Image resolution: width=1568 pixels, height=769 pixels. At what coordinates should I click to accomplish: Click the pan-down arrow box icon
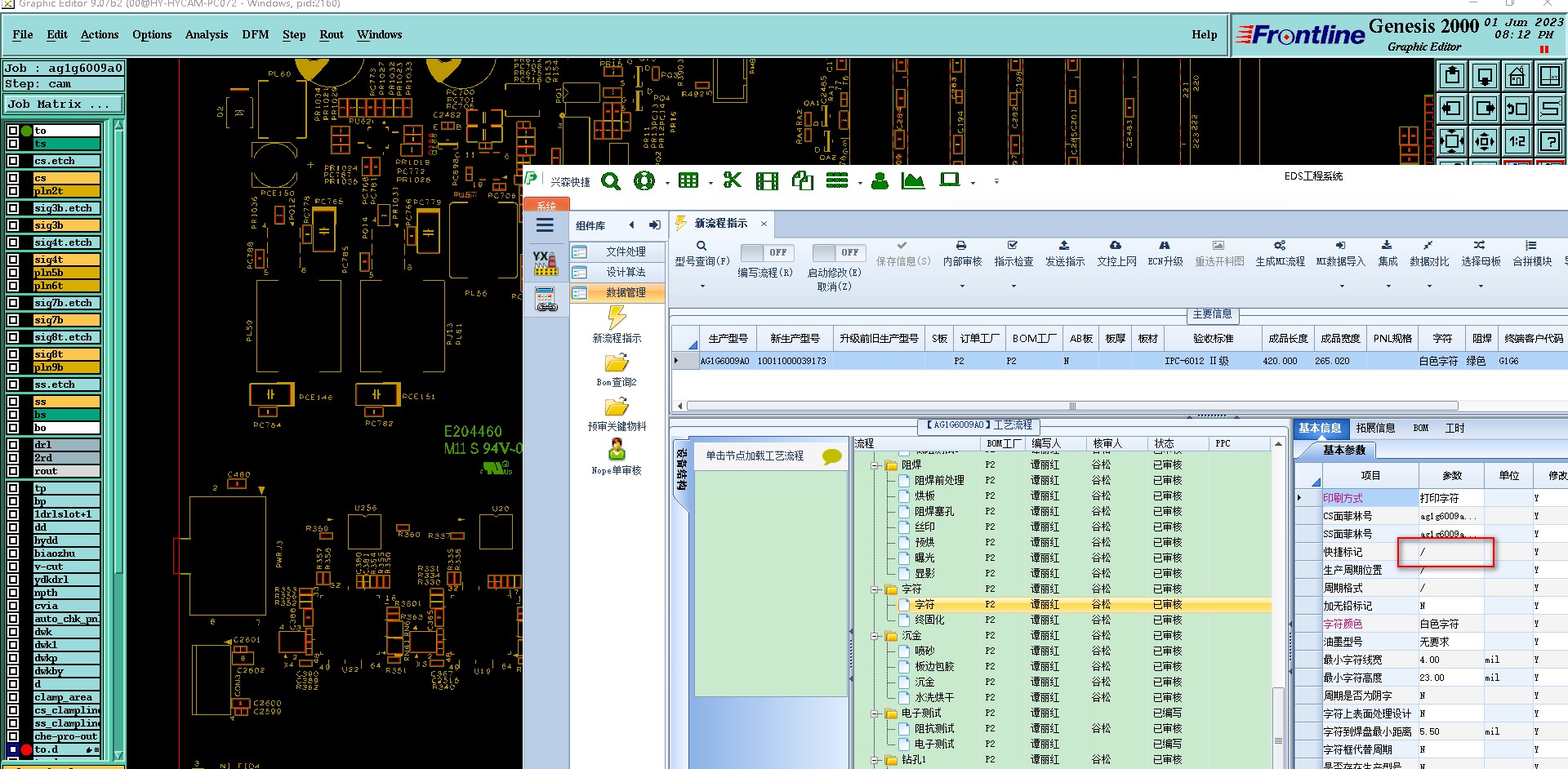tap(1484, 76)
